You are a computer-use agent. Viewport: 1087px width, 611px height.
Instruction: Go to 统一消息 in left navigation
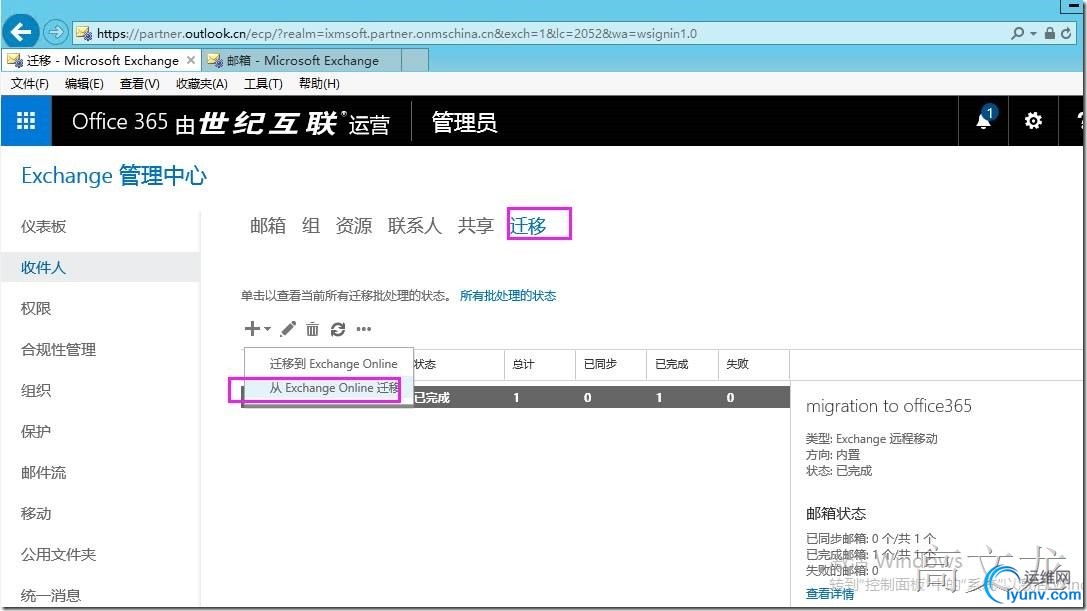coord(51,596)
